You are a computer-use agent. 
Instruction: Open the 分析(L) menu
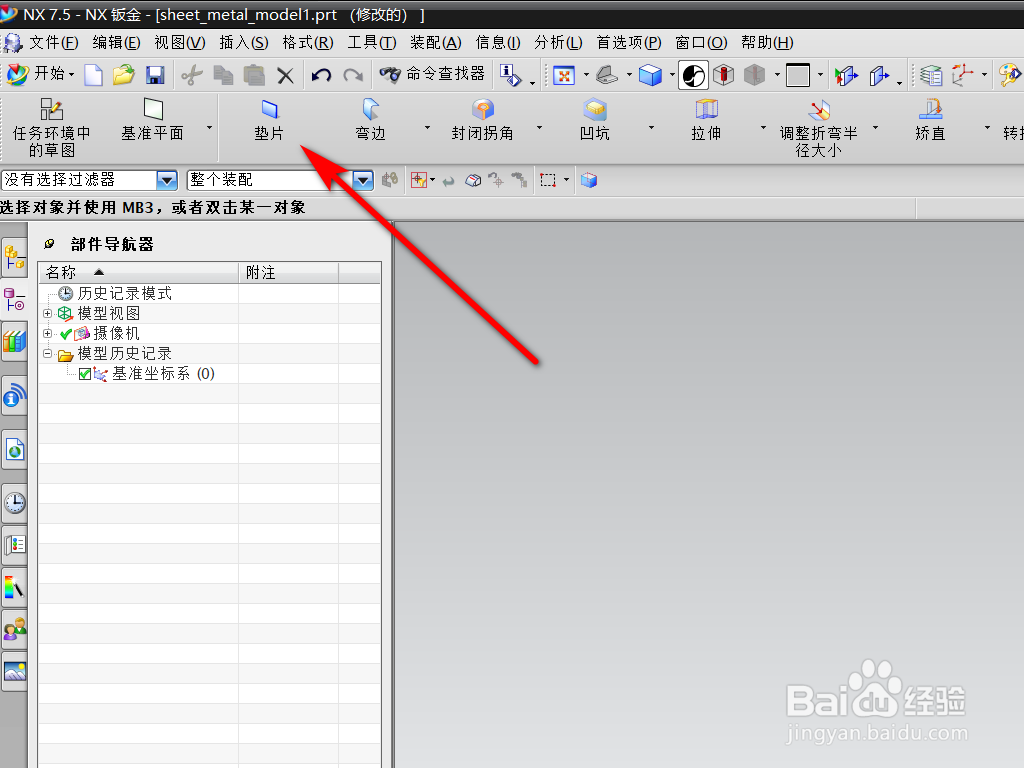[x=558, y=42]
